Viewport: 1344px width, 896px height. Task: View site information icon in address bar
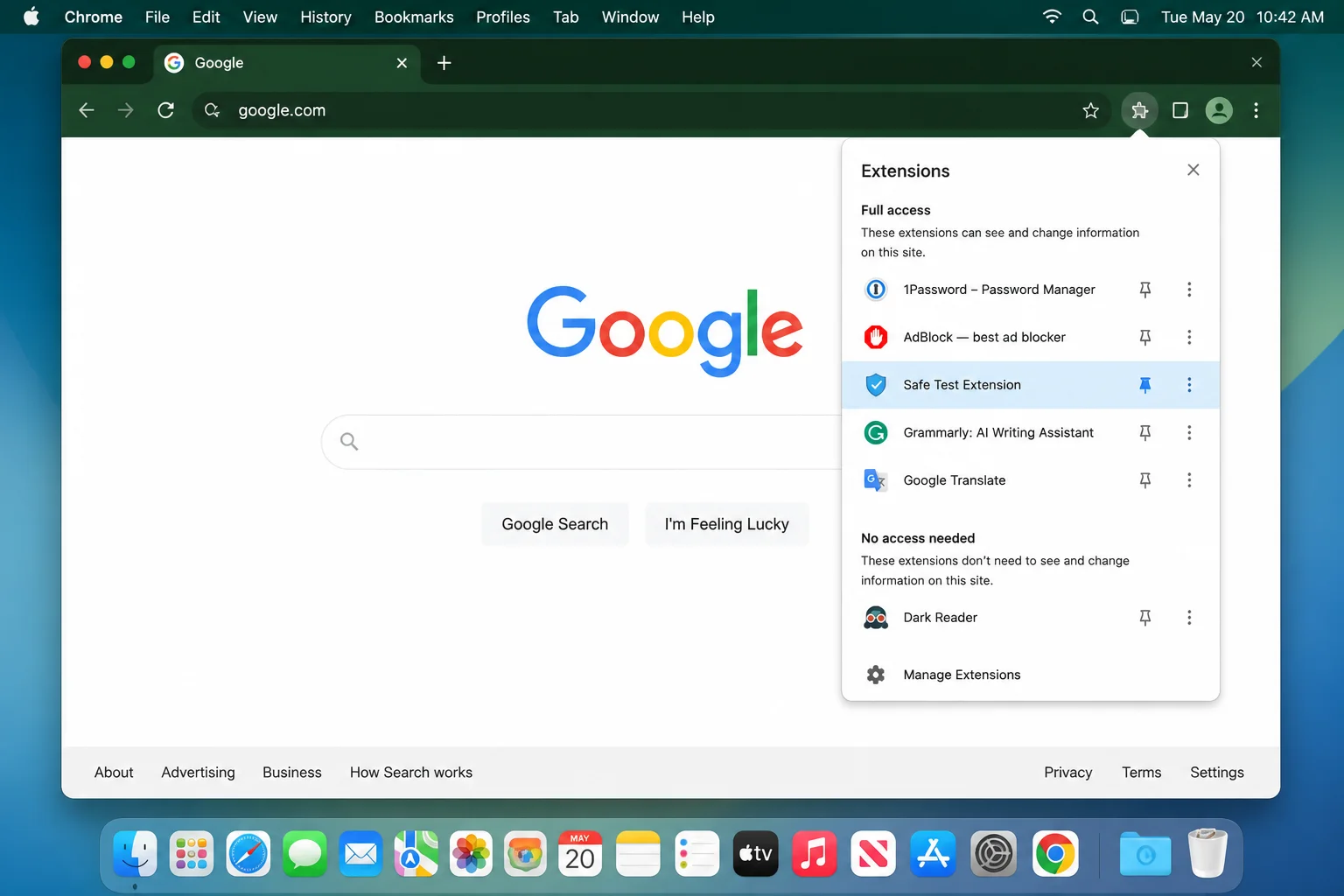coord(212,110)
